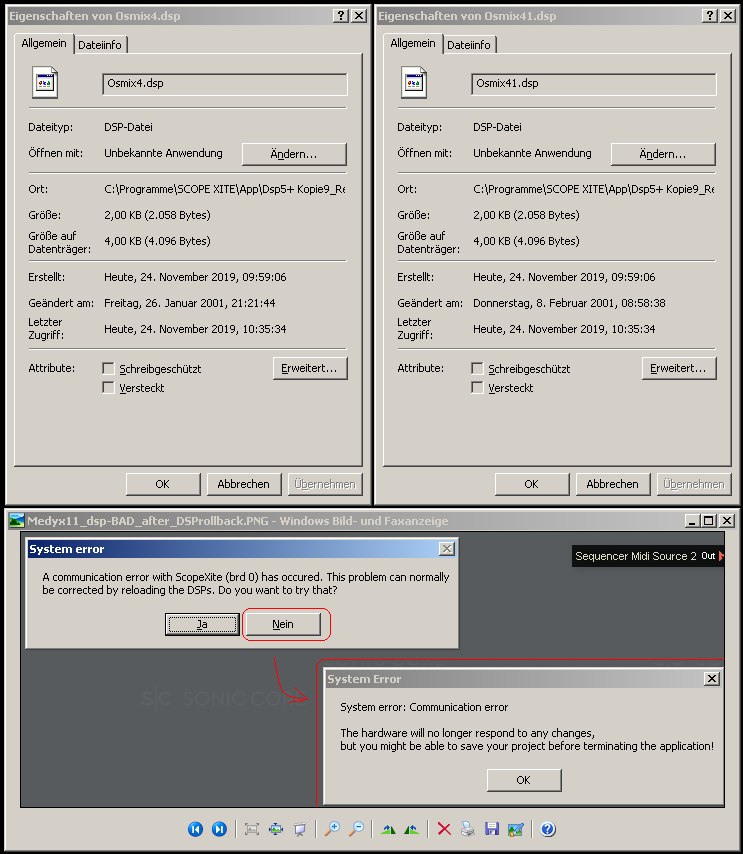Enable Schreibgeschützt for Osmix4.dsp
This screenshot has height=854, width=743.
coord(108,369)
